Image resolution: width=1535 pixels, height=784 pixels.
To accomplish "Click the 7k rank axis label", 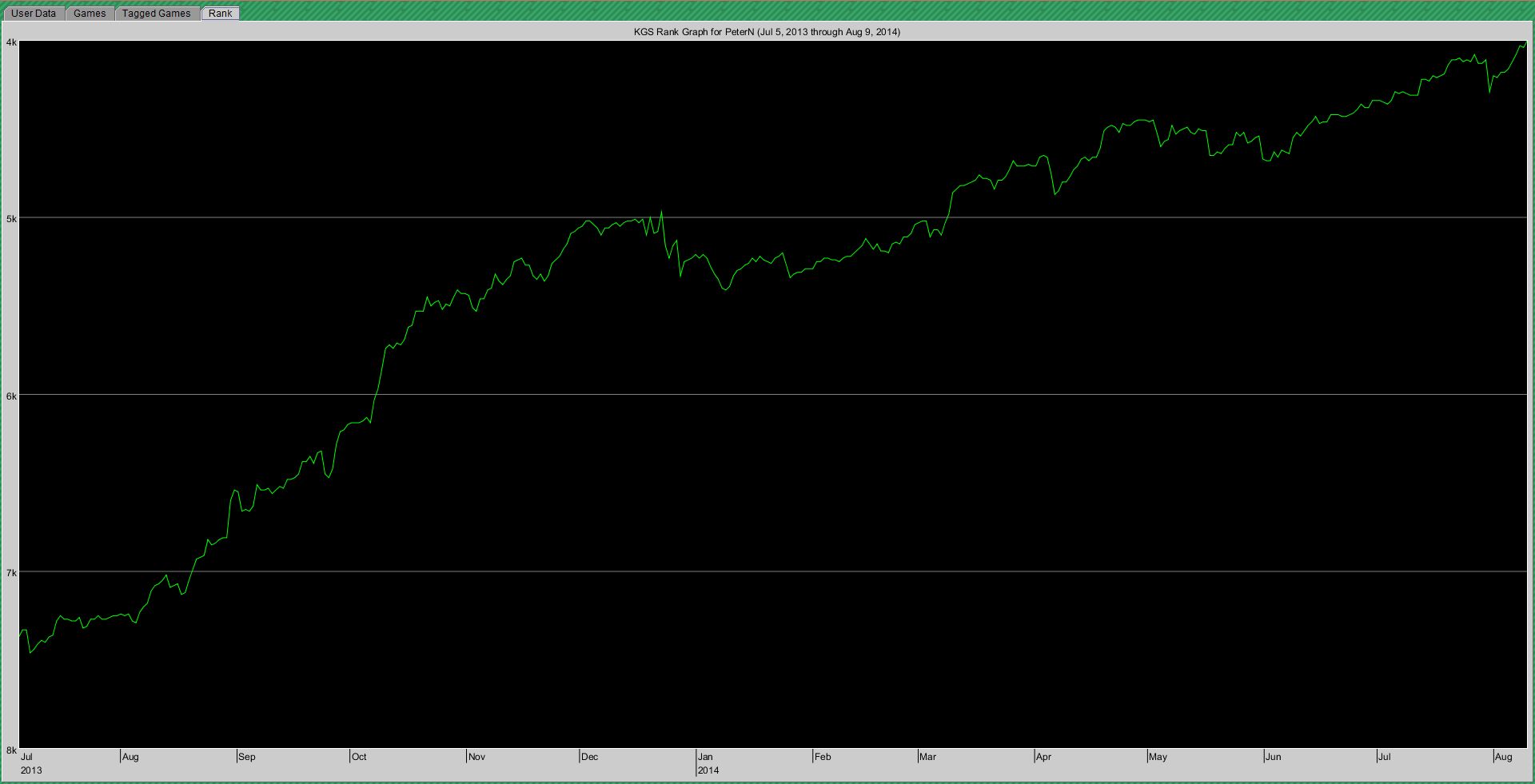I will tap(11, 573).
